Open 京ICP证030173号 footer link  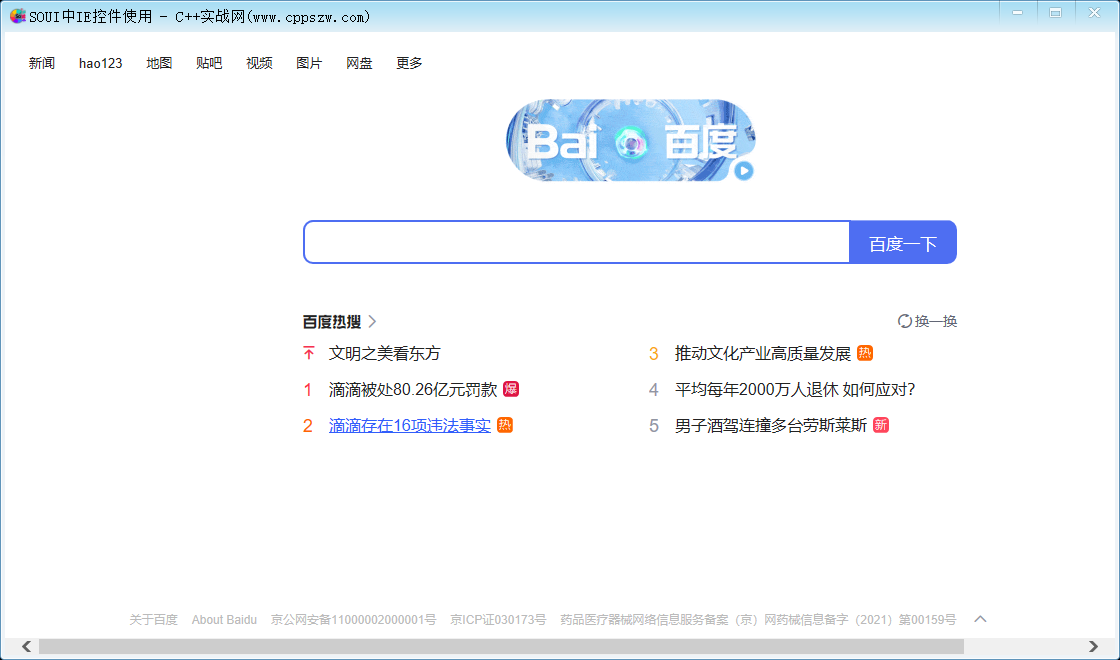pyautogui.click(x=498, y=619)
